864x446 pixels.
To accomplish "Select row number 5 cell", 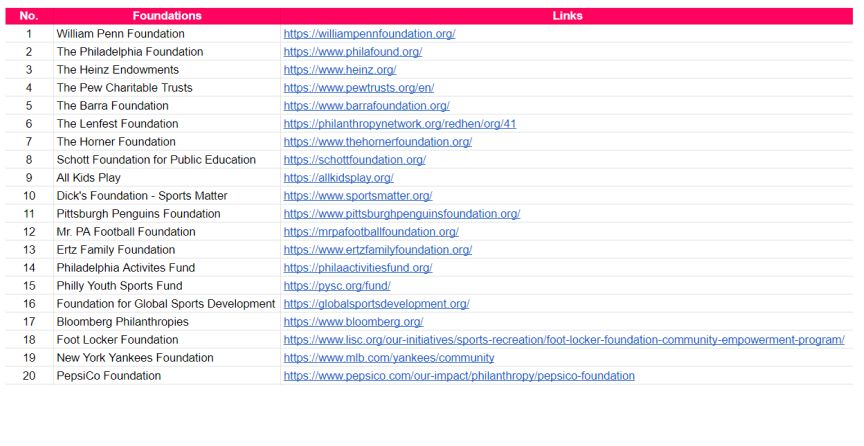I will (x=29, y=106).
